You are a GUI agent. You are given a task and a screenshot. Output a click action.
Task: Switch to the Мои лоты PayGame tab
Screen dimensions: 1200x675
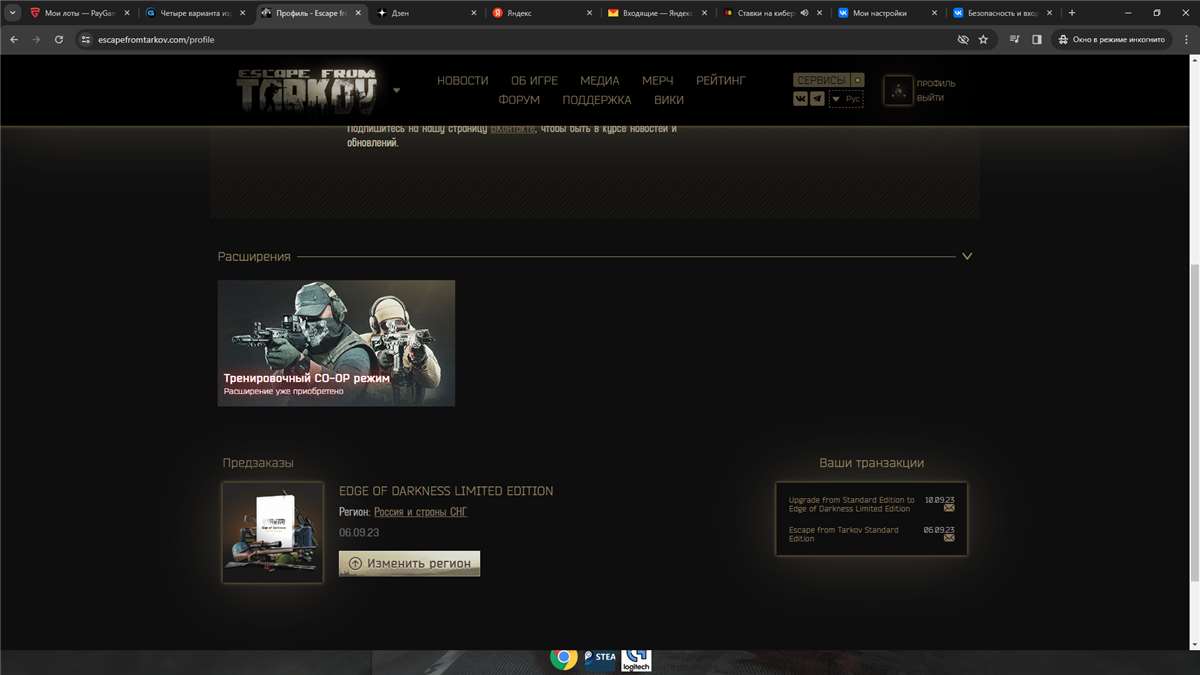tap(78, 13)
